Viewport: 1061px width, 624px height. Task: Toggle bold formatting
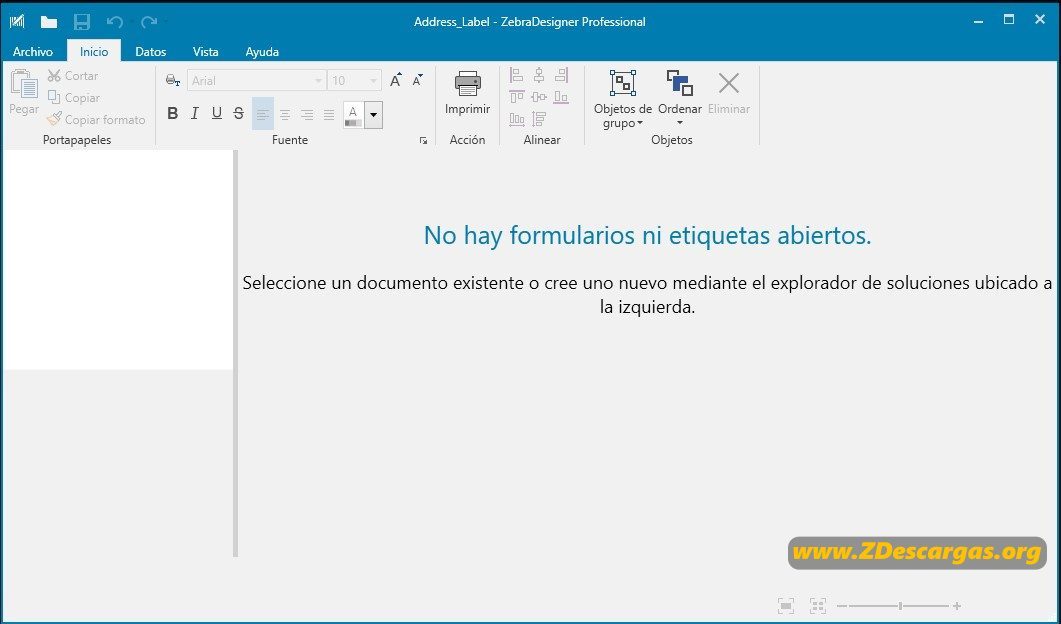coord(173,114)
